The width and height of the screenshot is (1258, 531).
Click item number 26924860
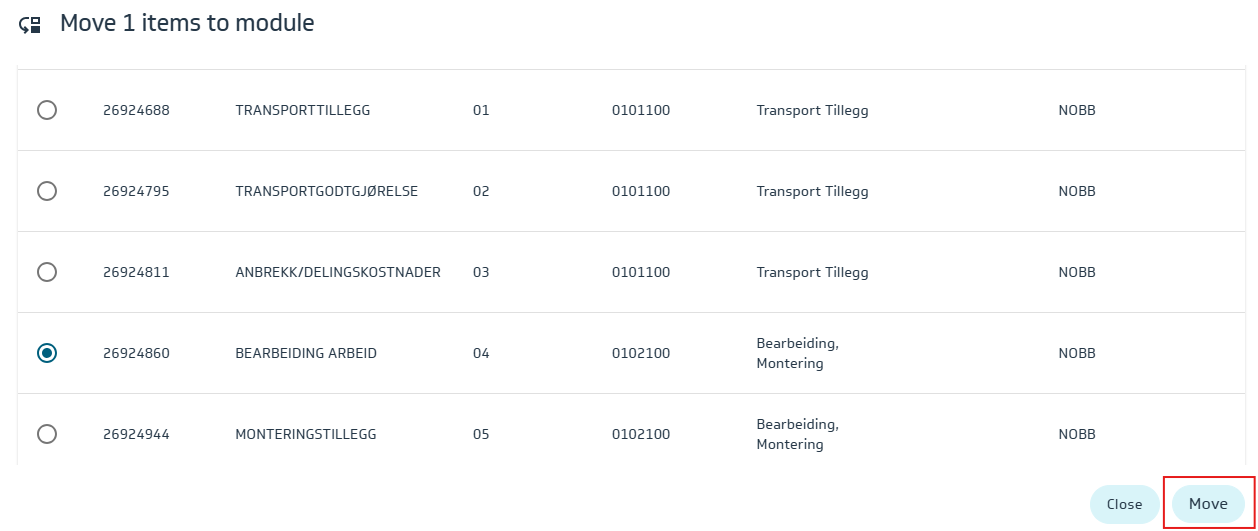click(x=136, y=353)
